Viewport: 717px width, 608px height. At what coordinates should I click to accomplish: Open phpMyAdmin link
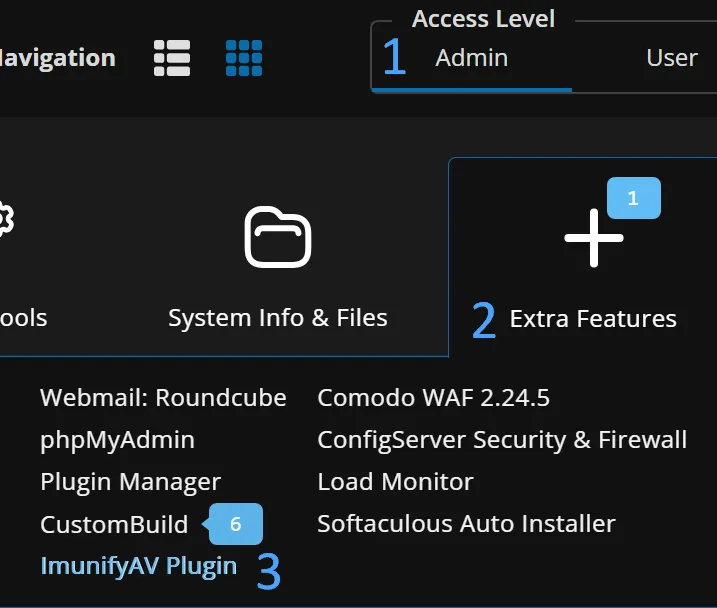(118, 440)
